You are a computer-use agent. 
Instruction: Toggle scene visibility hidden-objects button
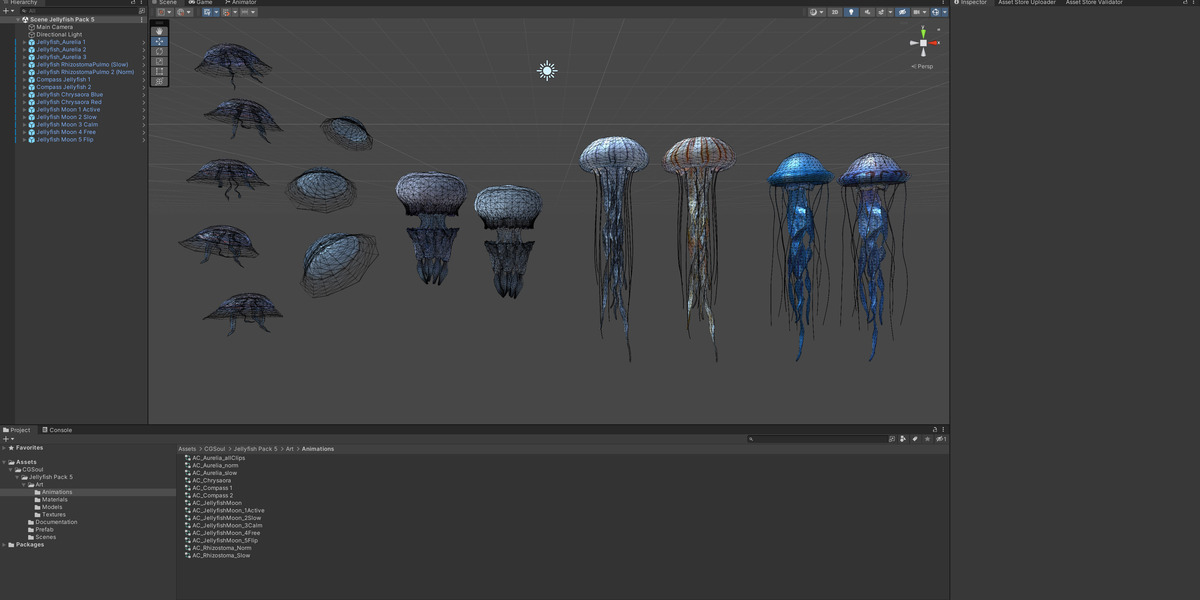point(902,12)
